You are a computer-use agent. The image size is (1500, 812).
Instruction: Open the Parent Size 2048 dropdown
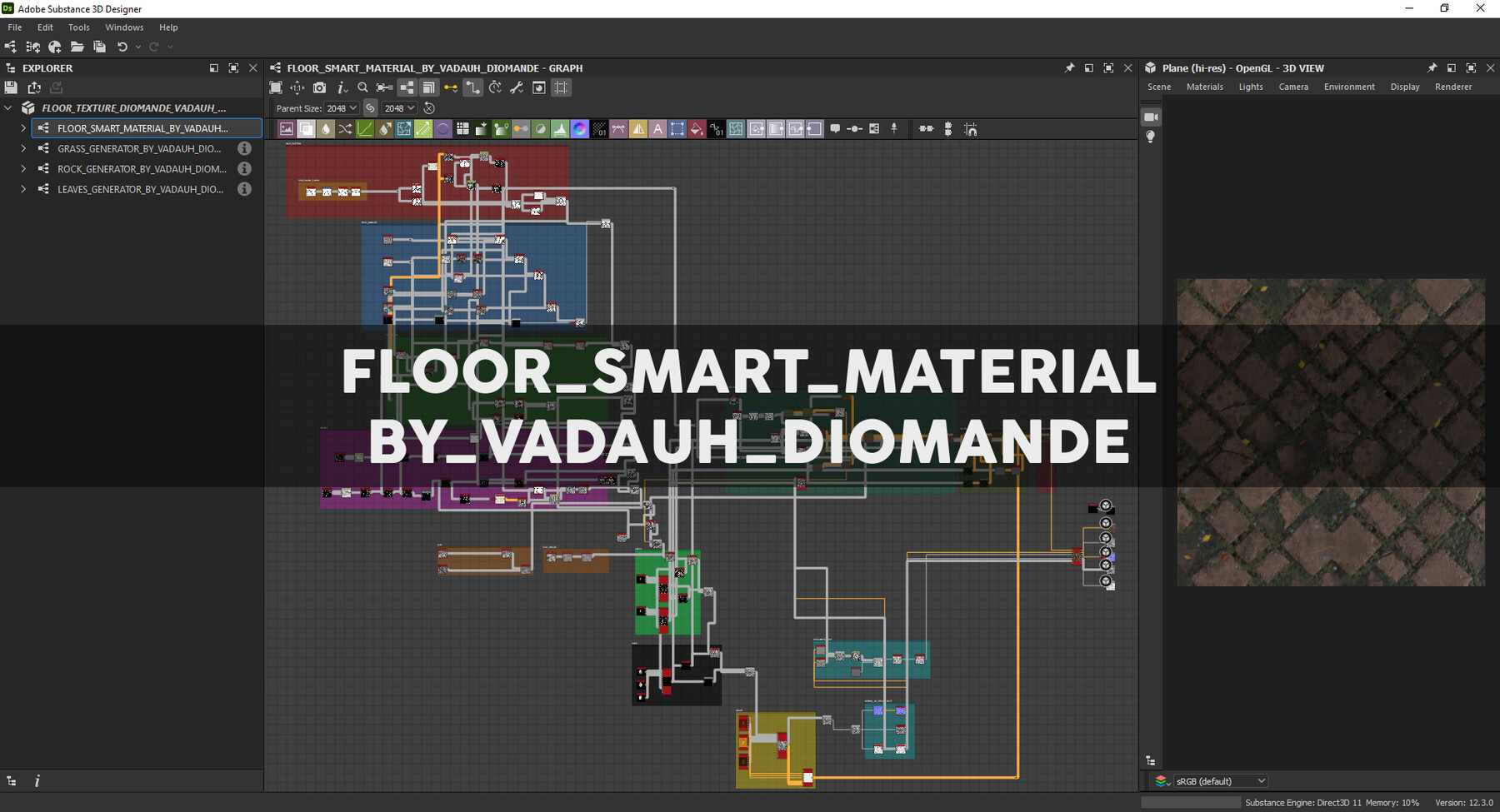coord(342,107)
